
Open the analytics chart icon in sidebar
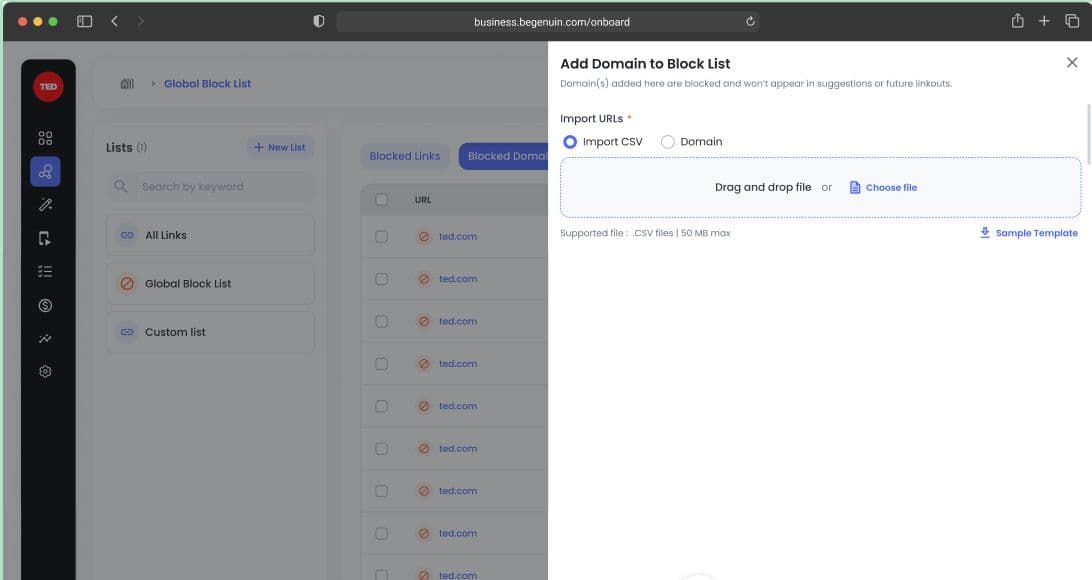click(45, 338)
